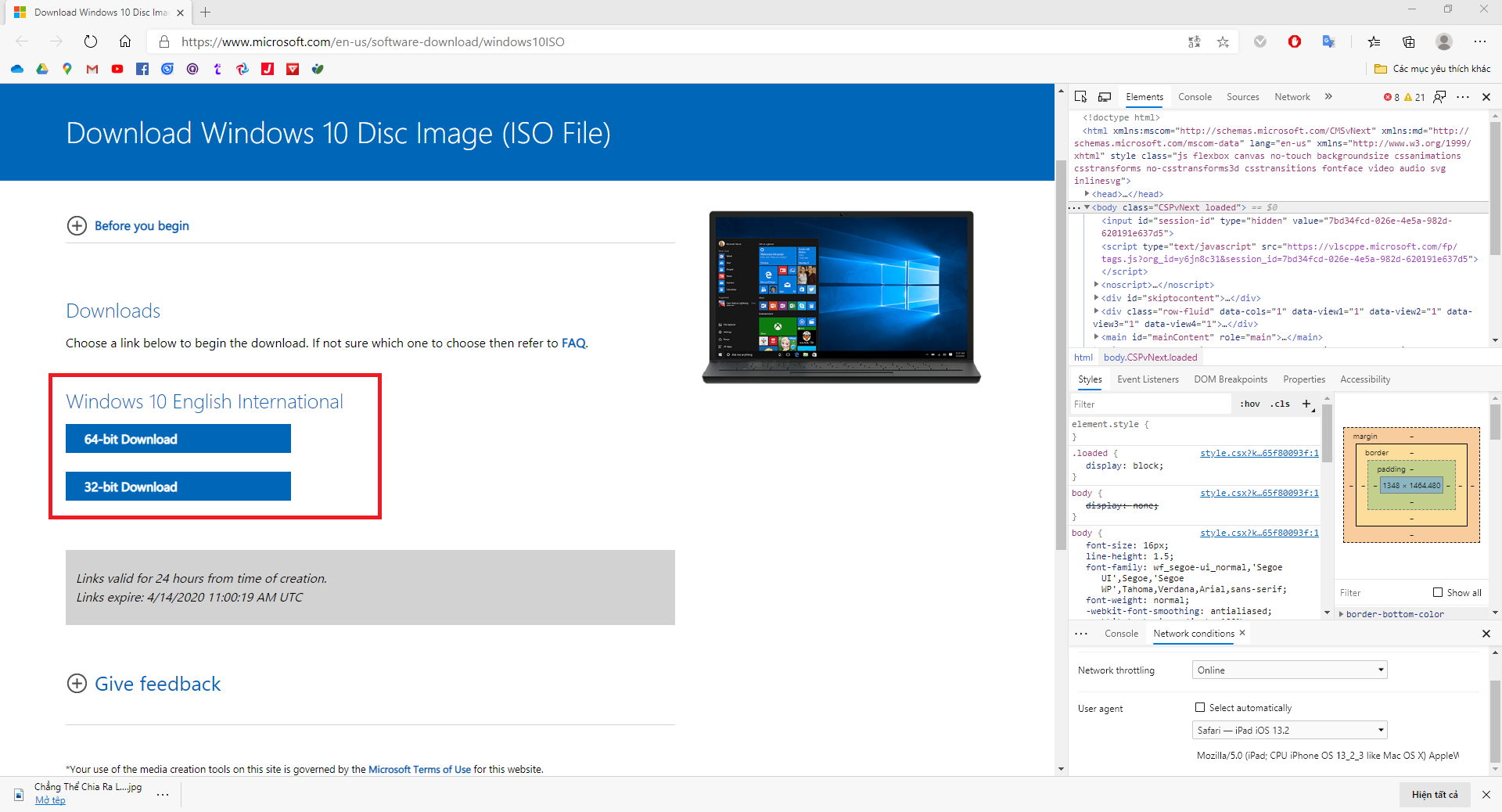Open the drawer three-dot menu beside Console
The height and width of the screenshot is (812, 1502).
click(1081, 634)
